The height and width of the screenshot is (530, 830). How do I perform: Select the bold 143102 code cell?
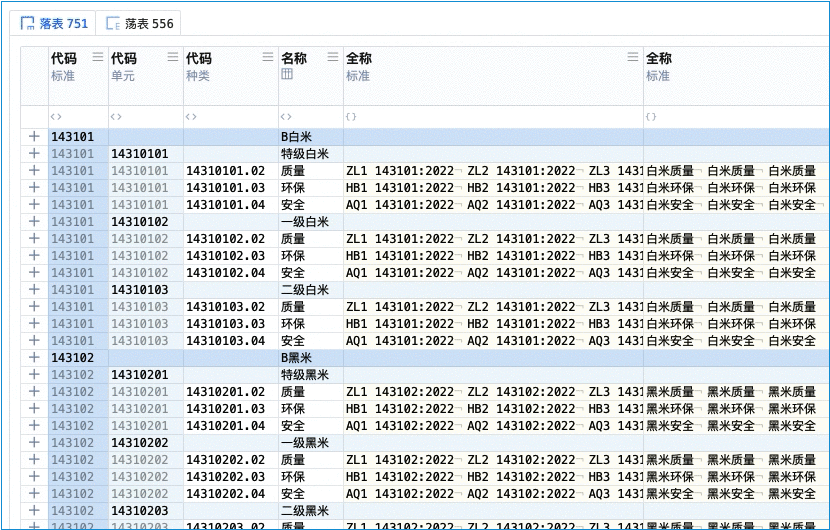coord(78,357)
